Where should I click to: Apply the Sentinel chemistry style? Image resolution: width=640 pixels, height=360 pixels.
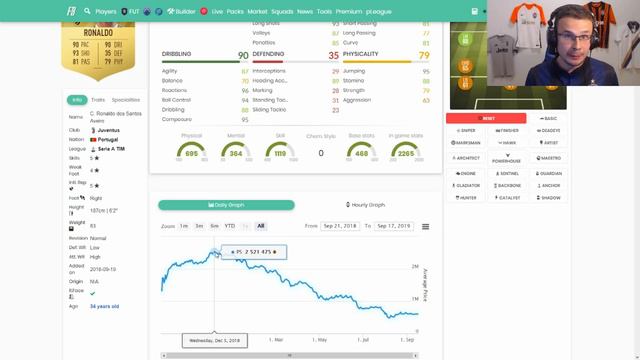coord(507,173)
